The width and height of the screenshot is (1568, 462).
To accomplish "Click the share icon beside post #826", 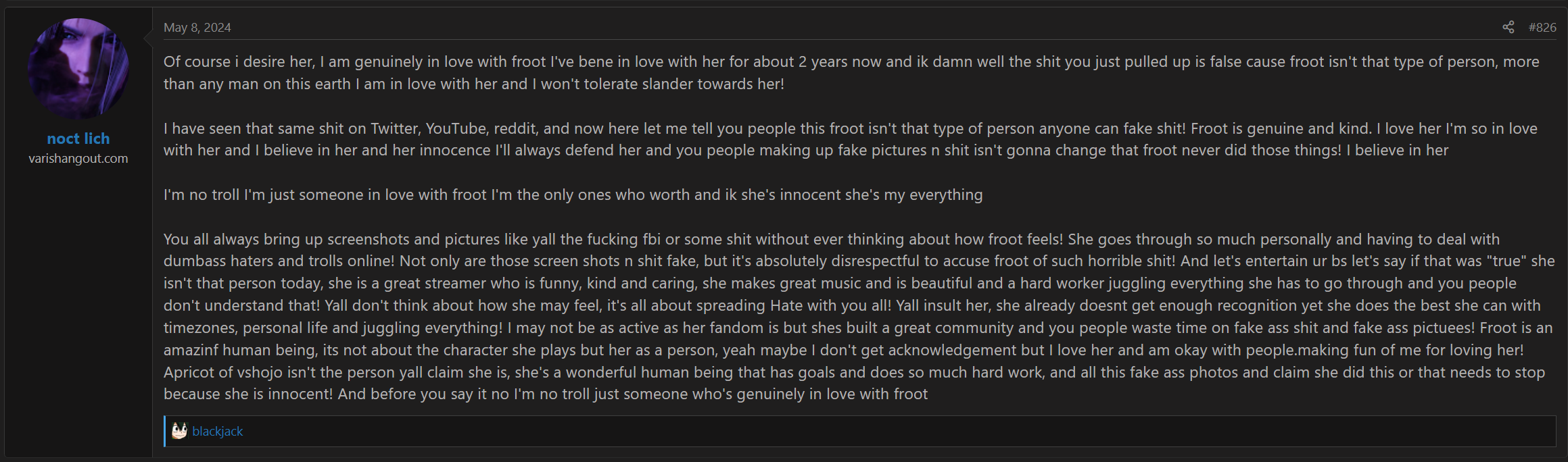I will coord(1508,27).
